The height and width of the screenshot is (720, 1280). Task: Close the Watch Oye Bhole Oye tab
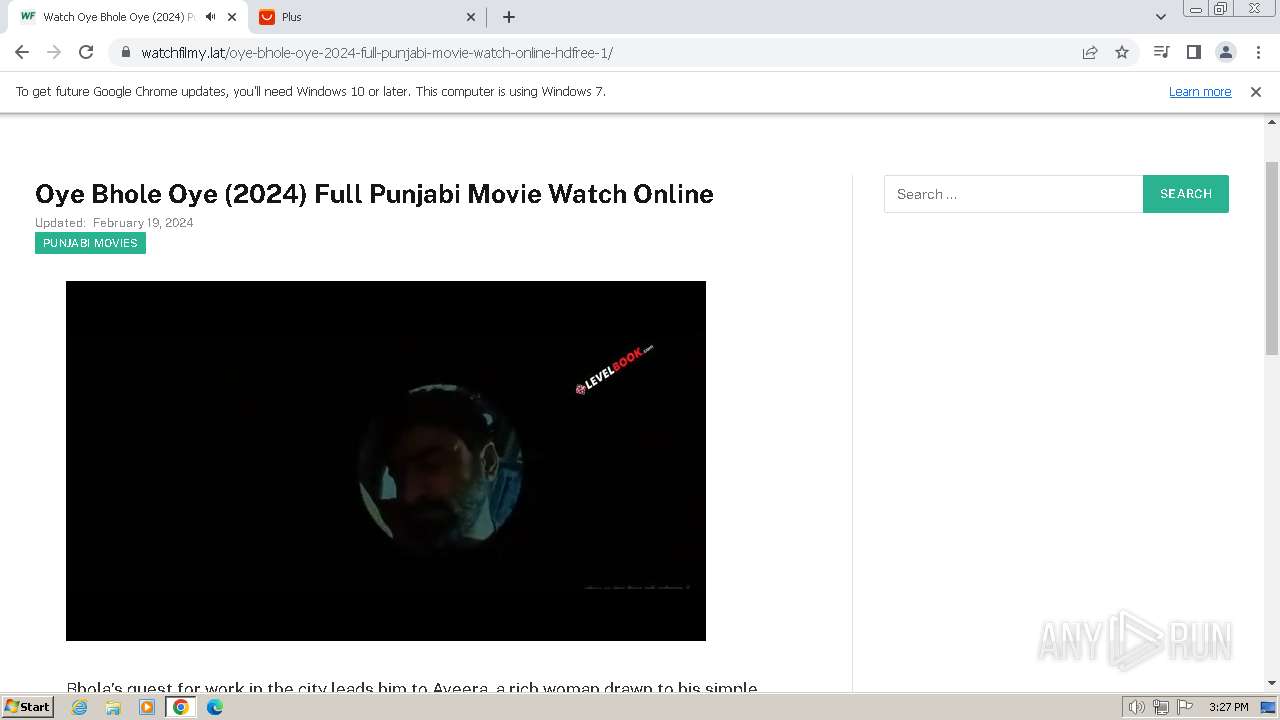click(232, 17)
